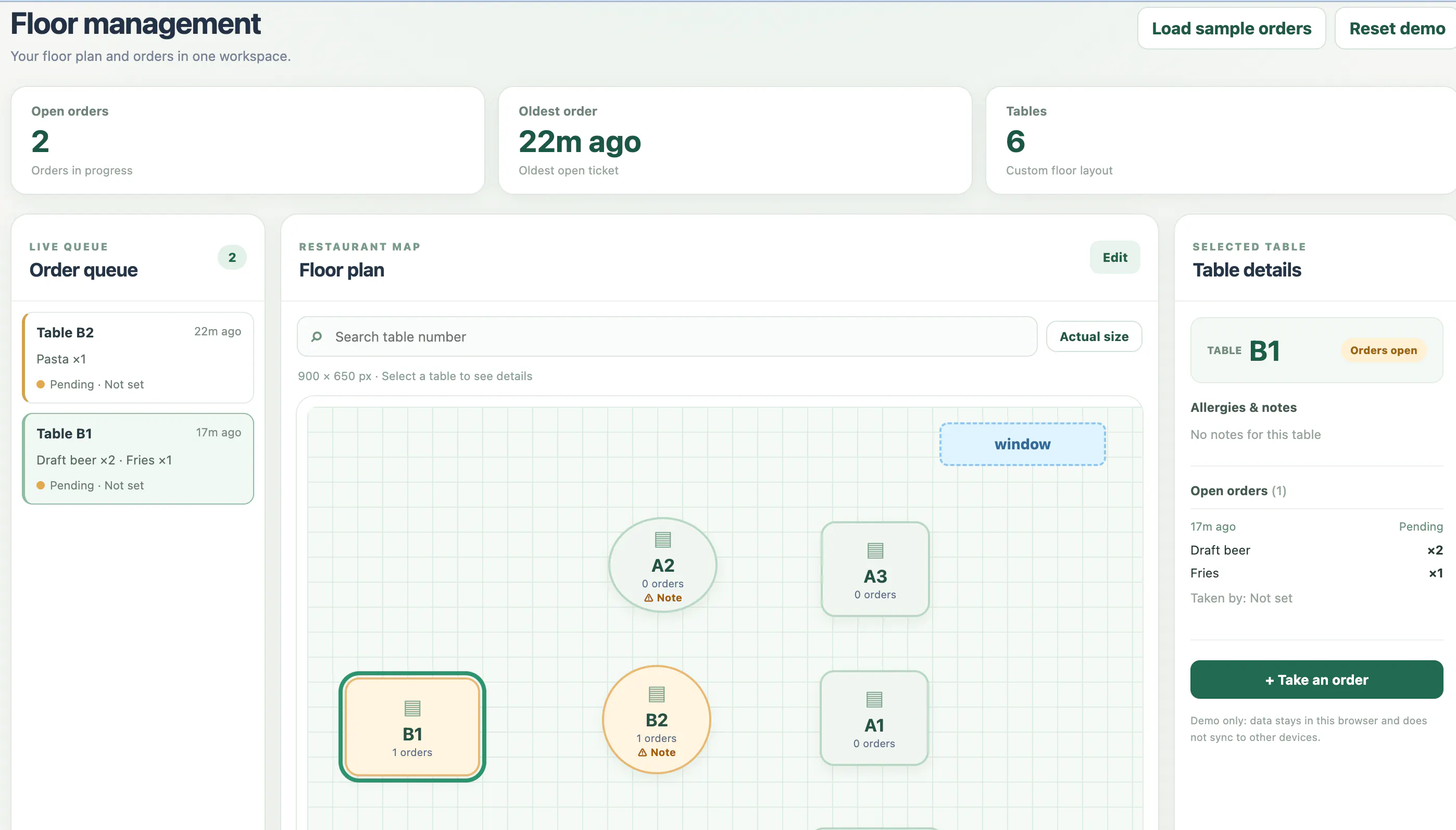Click 'Fries' line in table details

pyautogui.click(x=1316, y=573)
